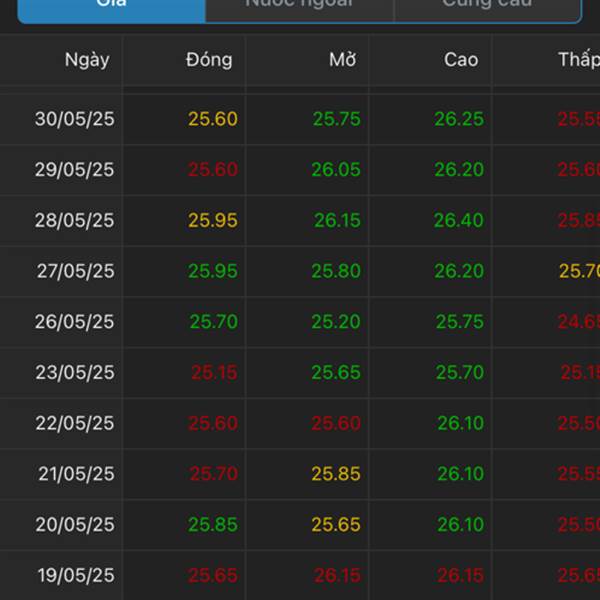Screen dimensions: 600x600
Task: Select the 19/05/25 date row
Action: pyautogui.click(x=300, y=575)
